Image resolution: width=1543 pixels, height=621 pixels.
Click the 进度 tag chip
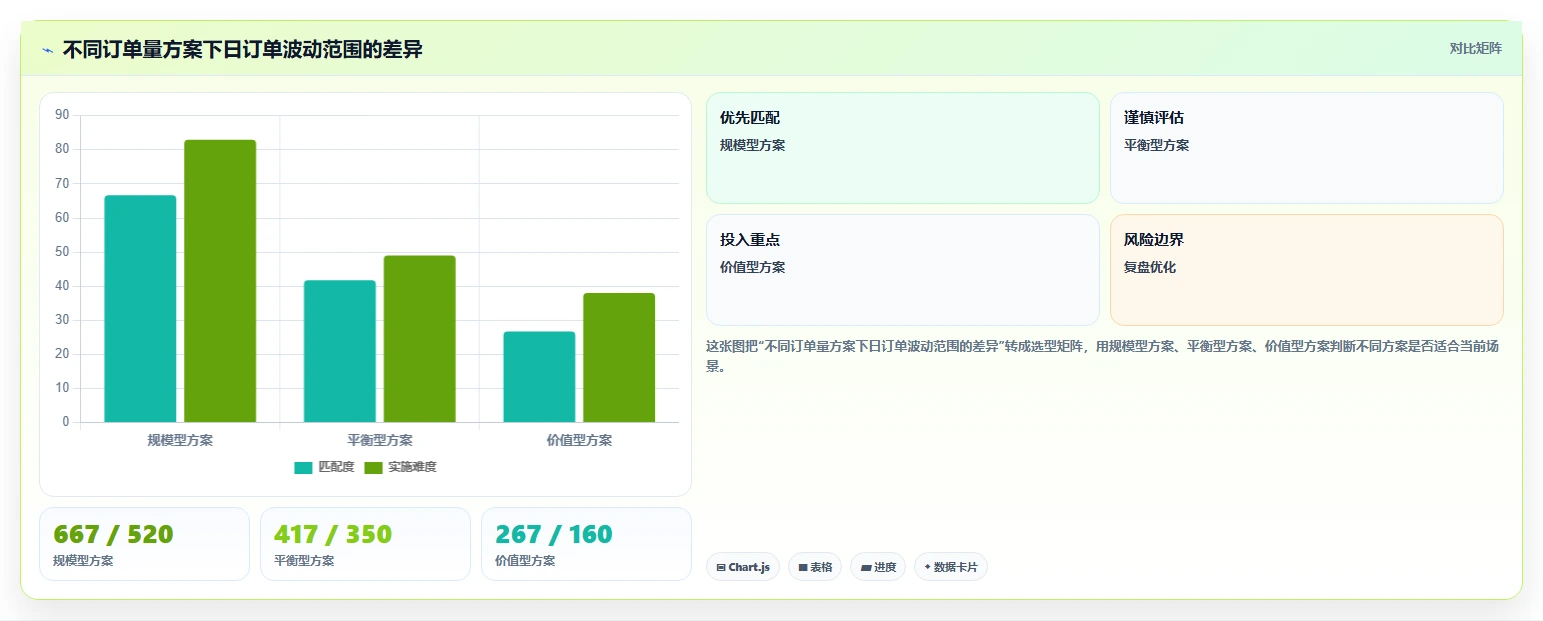pyautogui.click(x=878, y=567)
